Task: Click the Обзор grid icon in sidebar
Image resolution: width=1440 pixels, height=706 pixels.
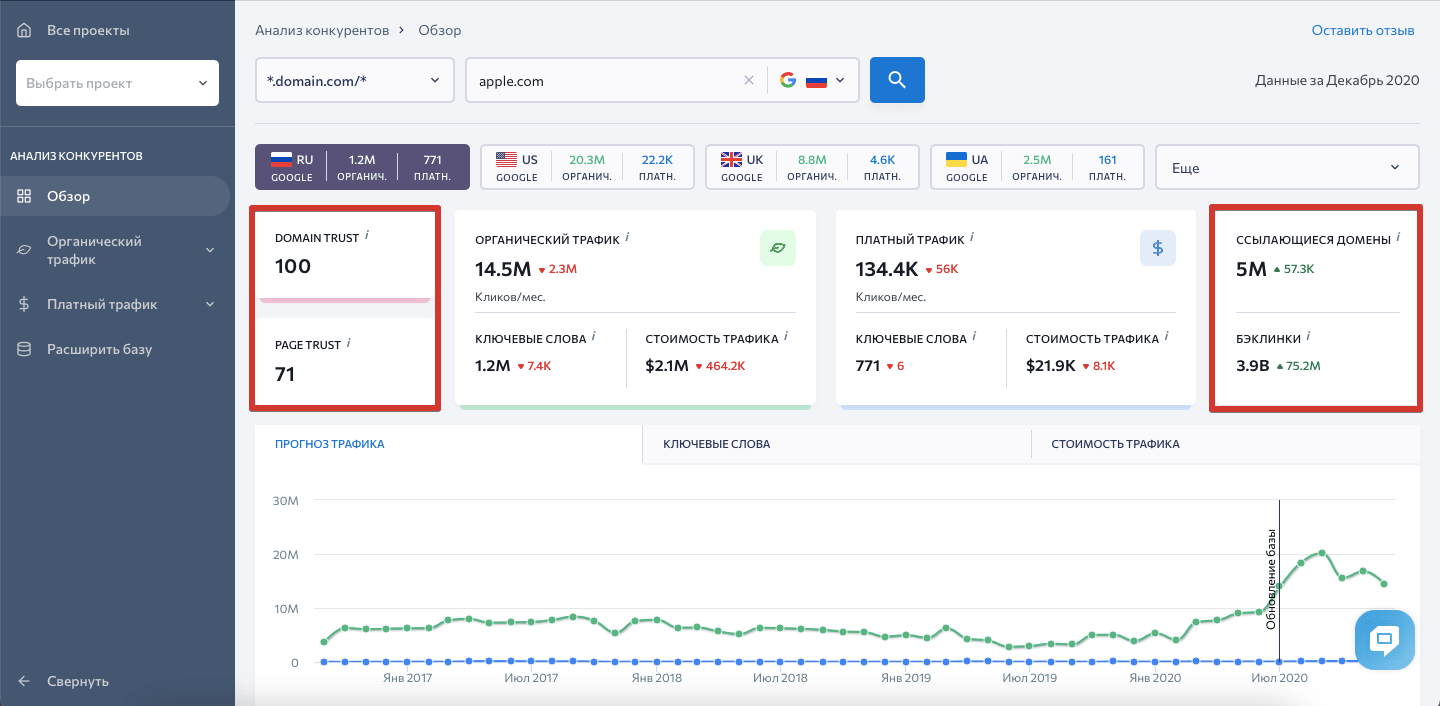Action: 24,196
